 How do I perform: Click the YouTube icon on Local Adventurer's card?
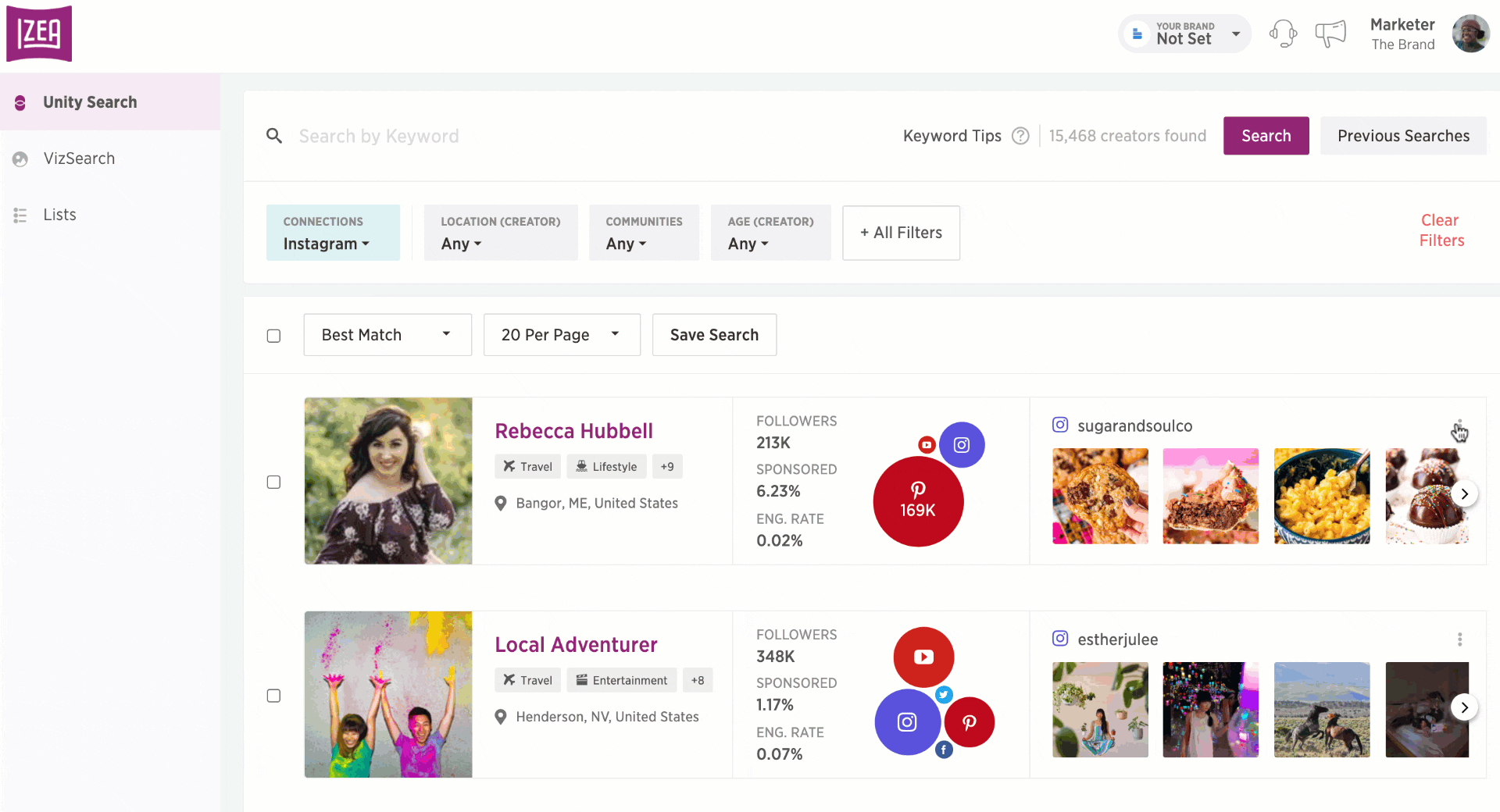pyautogui.click(x=923, y=657)
